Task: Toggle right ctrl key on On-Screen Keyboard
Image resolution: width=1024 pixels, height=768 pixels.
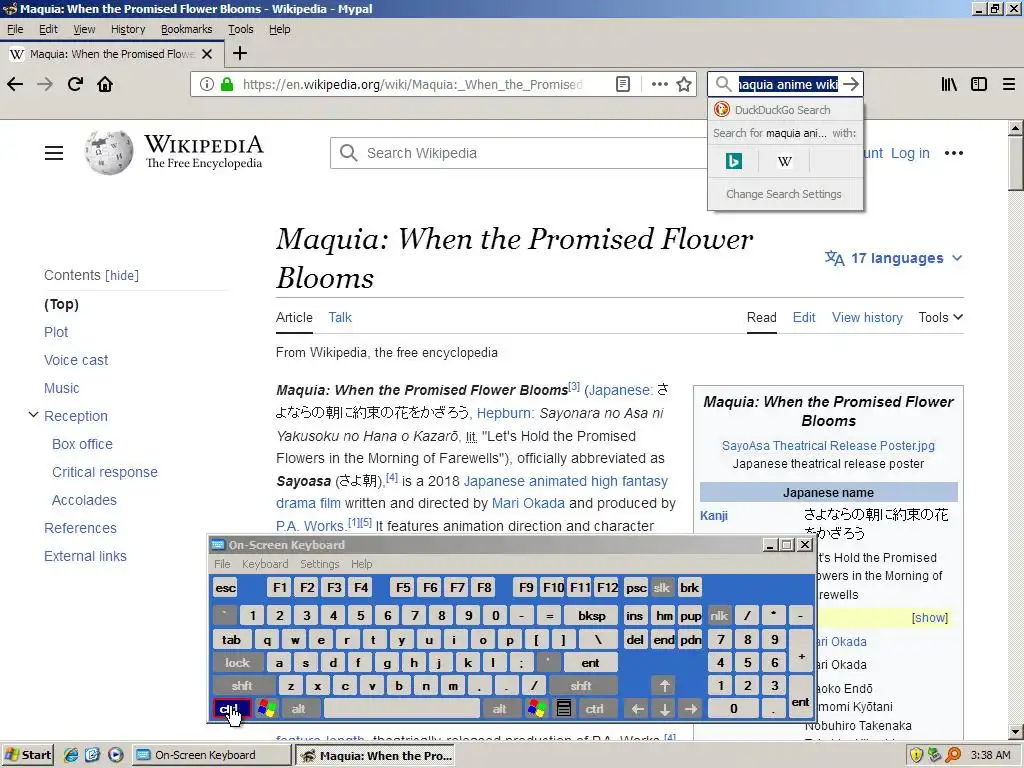Action: (594, 709)
